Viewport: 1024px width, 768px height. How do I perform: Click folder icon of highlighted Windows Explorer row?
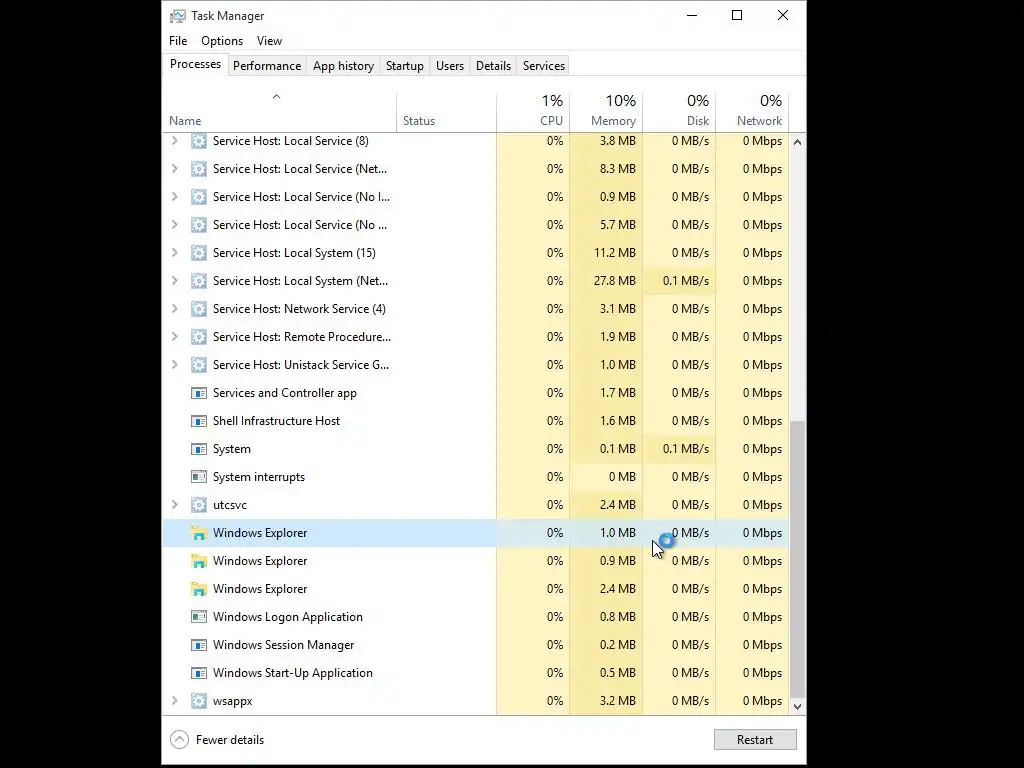(199, 533)
